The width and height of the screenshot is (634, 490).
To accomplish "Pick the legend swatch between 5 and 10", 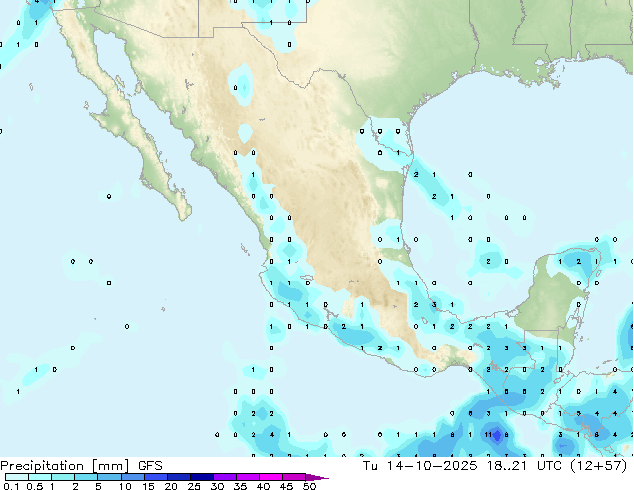I will tap(109, 477).
